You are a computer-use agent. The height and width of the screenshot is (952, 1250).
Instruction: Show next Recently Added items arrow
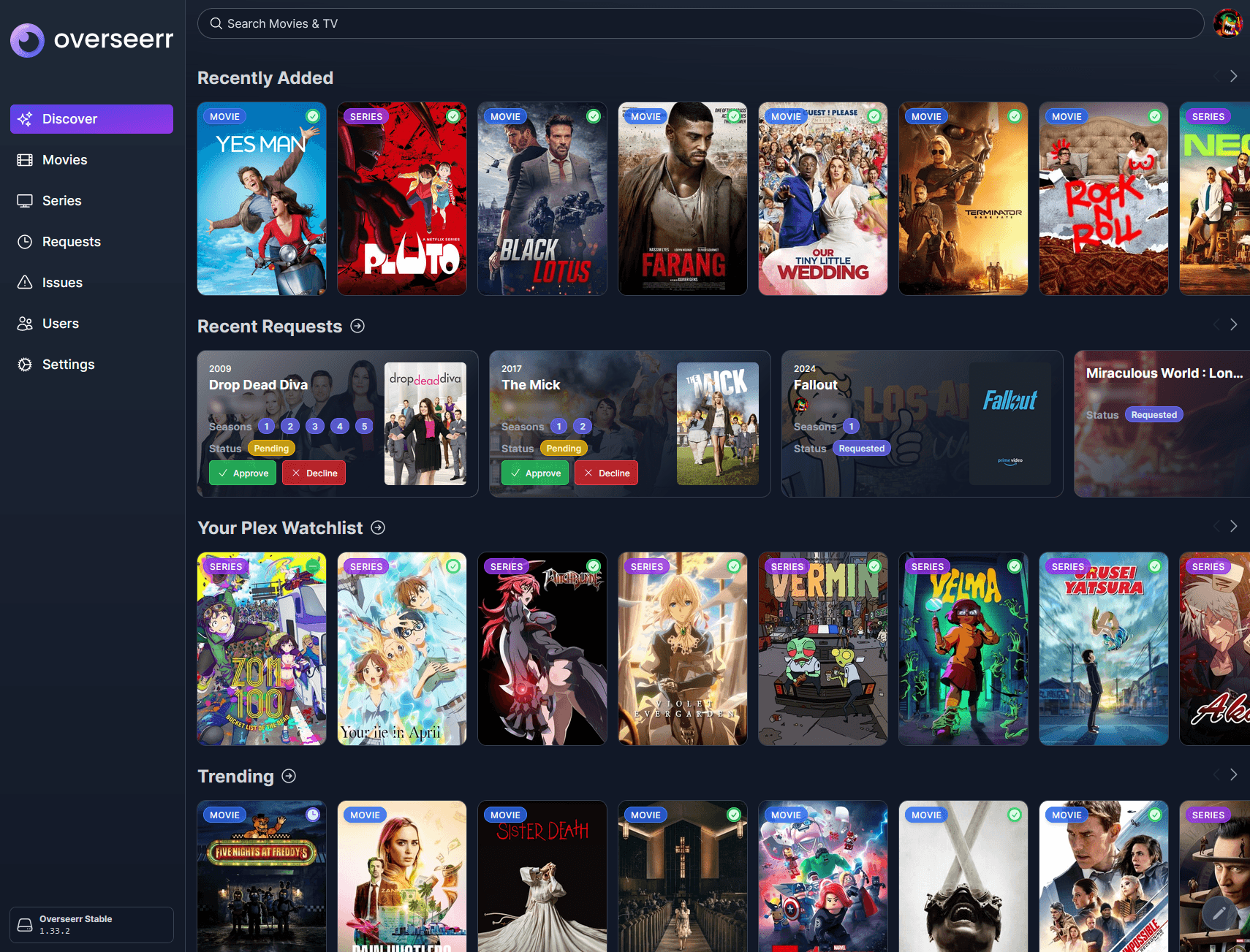(1233, 76)
